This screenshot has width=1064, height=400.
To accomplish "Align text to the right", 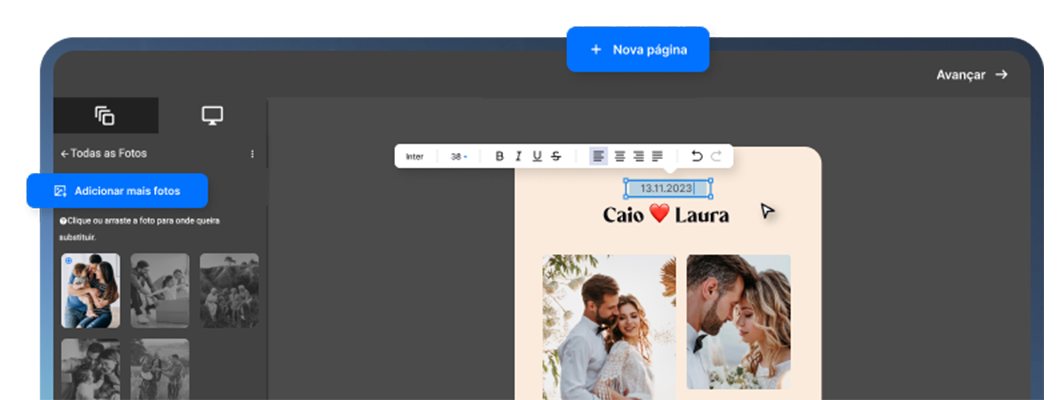I will (638, 156).
